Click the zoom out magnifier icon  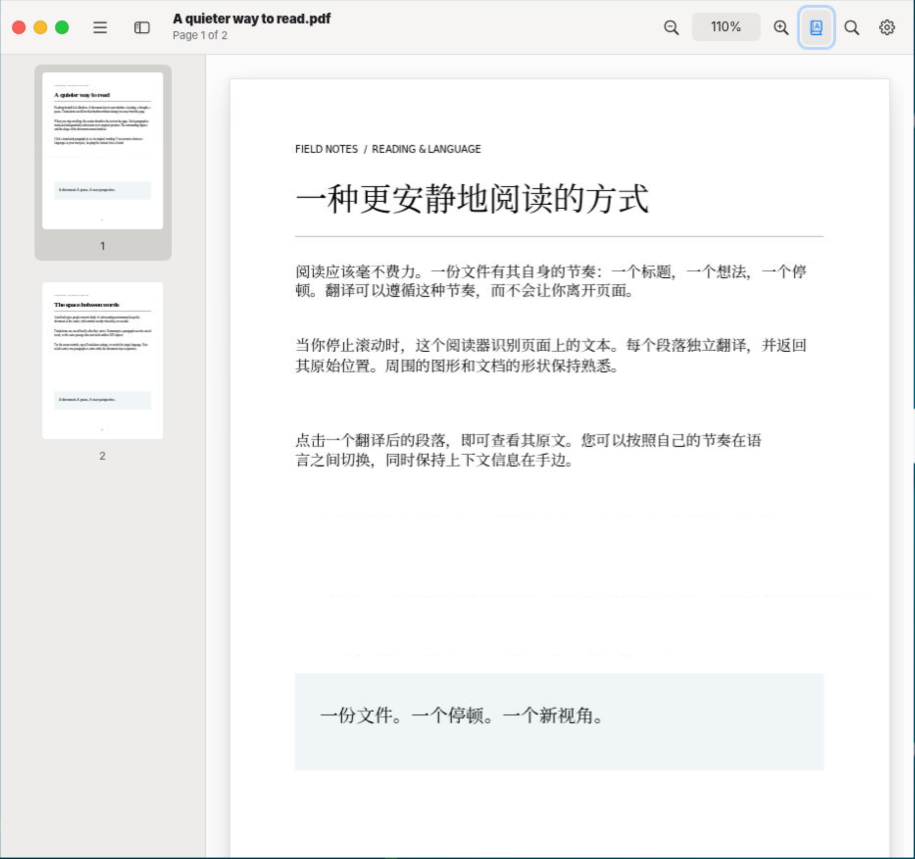(671, 27)
